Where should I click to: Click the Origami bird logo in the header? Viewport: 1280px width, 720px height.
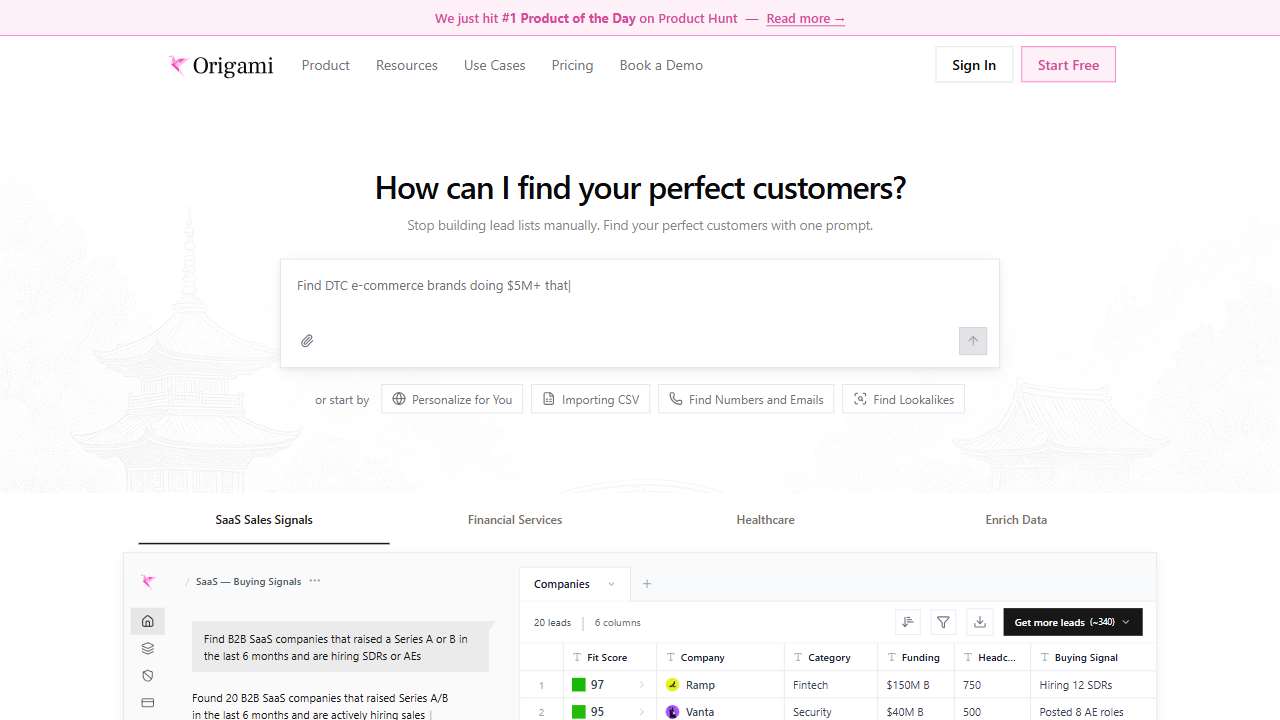[x=178, y=66]
